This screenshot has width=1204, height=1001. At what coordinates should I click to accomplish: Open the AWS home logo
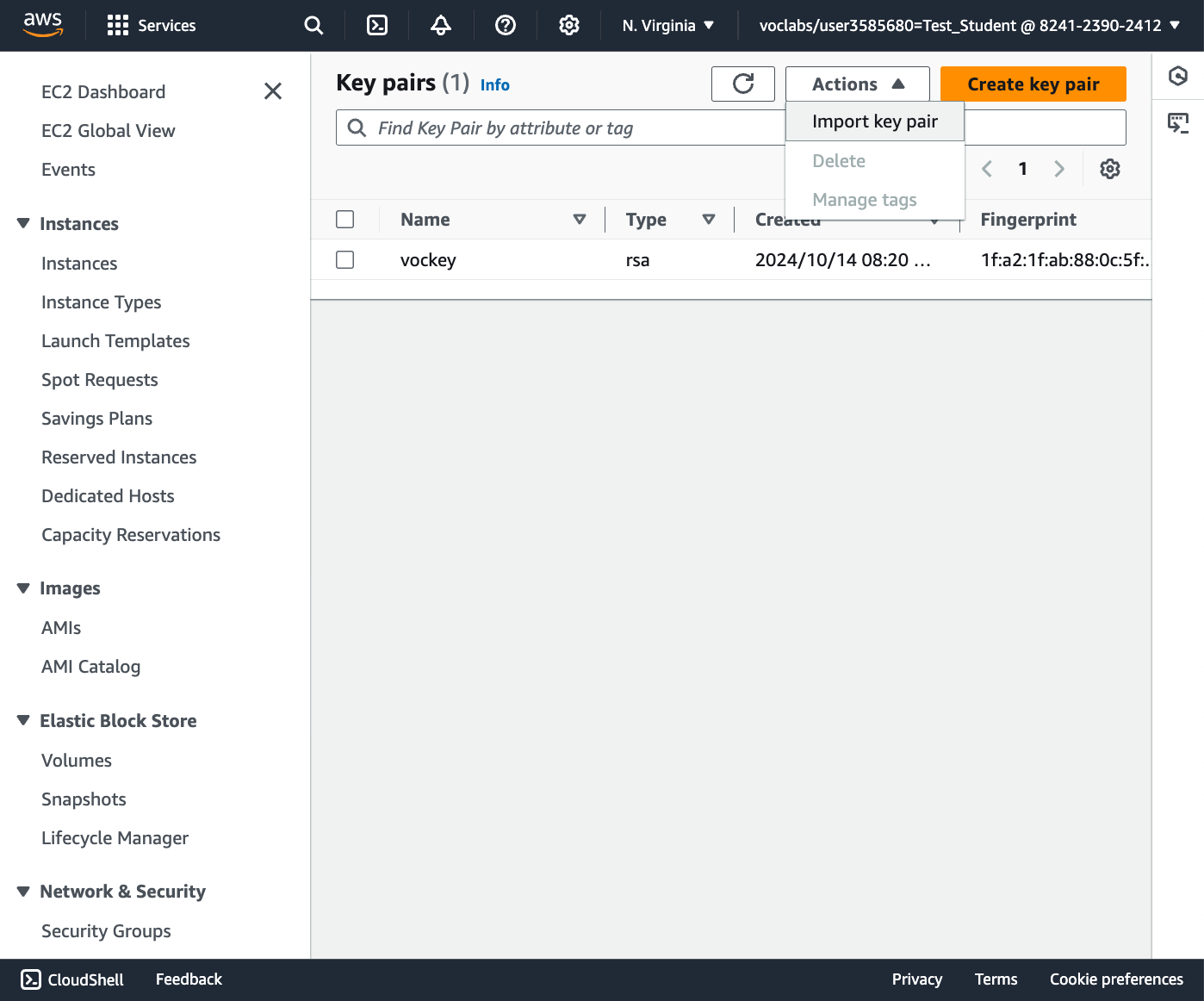click(43, 25)
